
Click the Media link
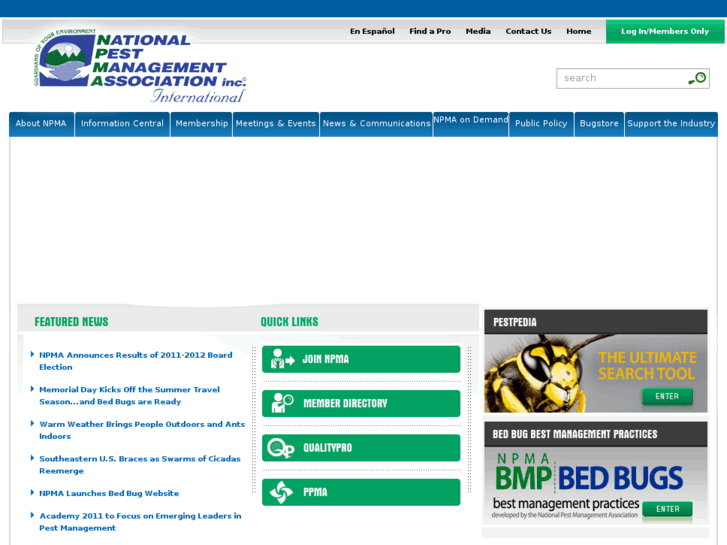[x=478, y=32]
